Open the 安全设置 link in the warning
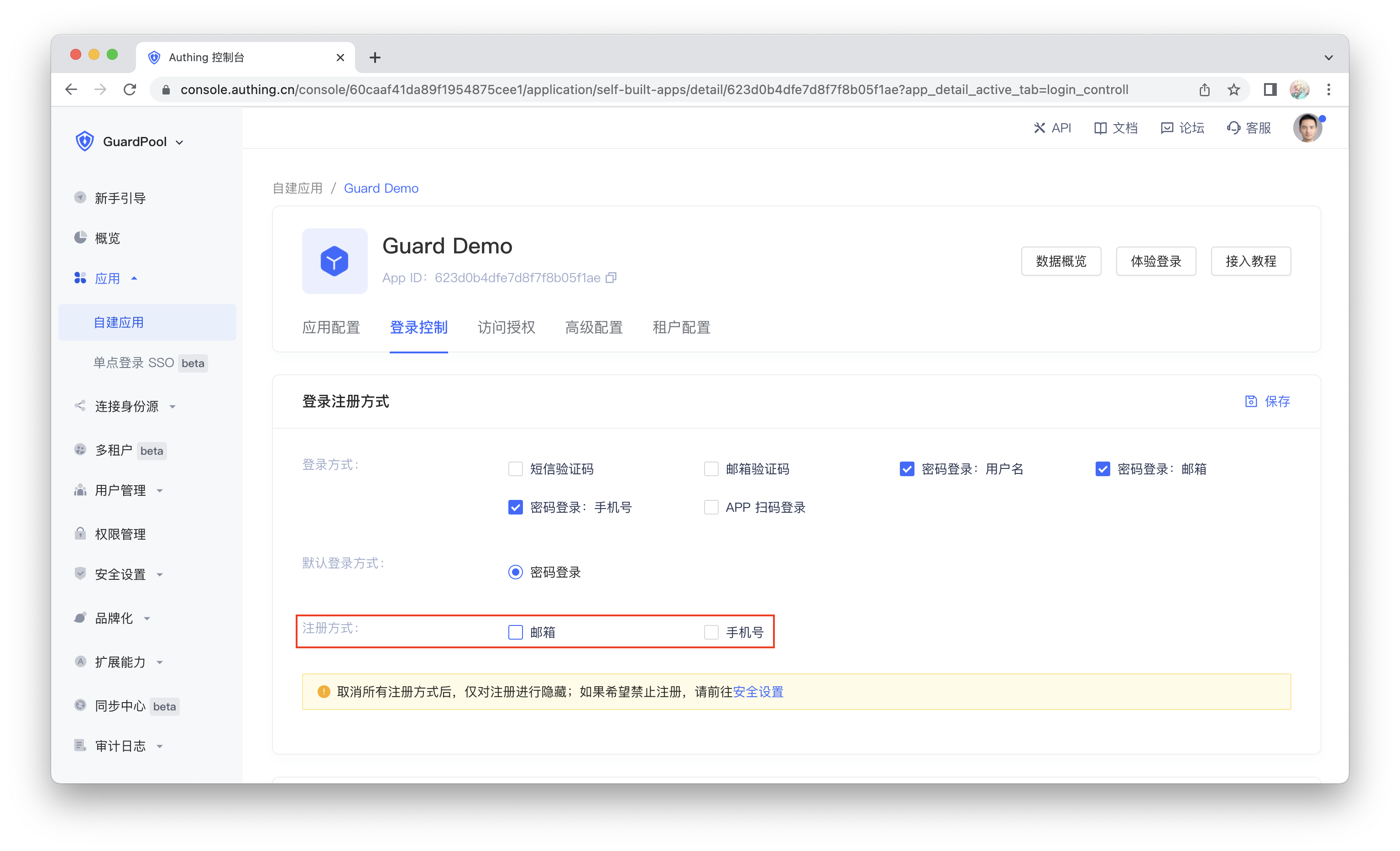This screenshot has height=851, width=1400. 758,692
